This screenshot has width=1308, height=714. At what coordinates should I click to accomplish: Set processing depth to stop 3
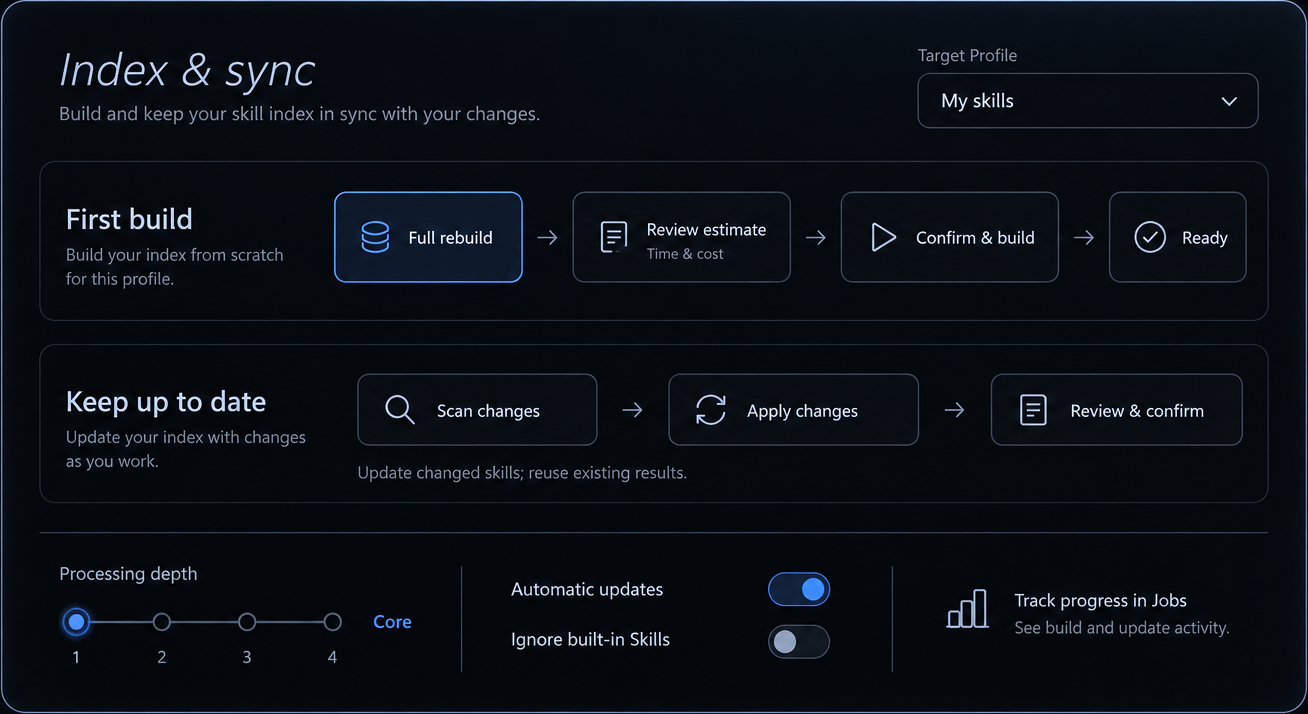247,622
